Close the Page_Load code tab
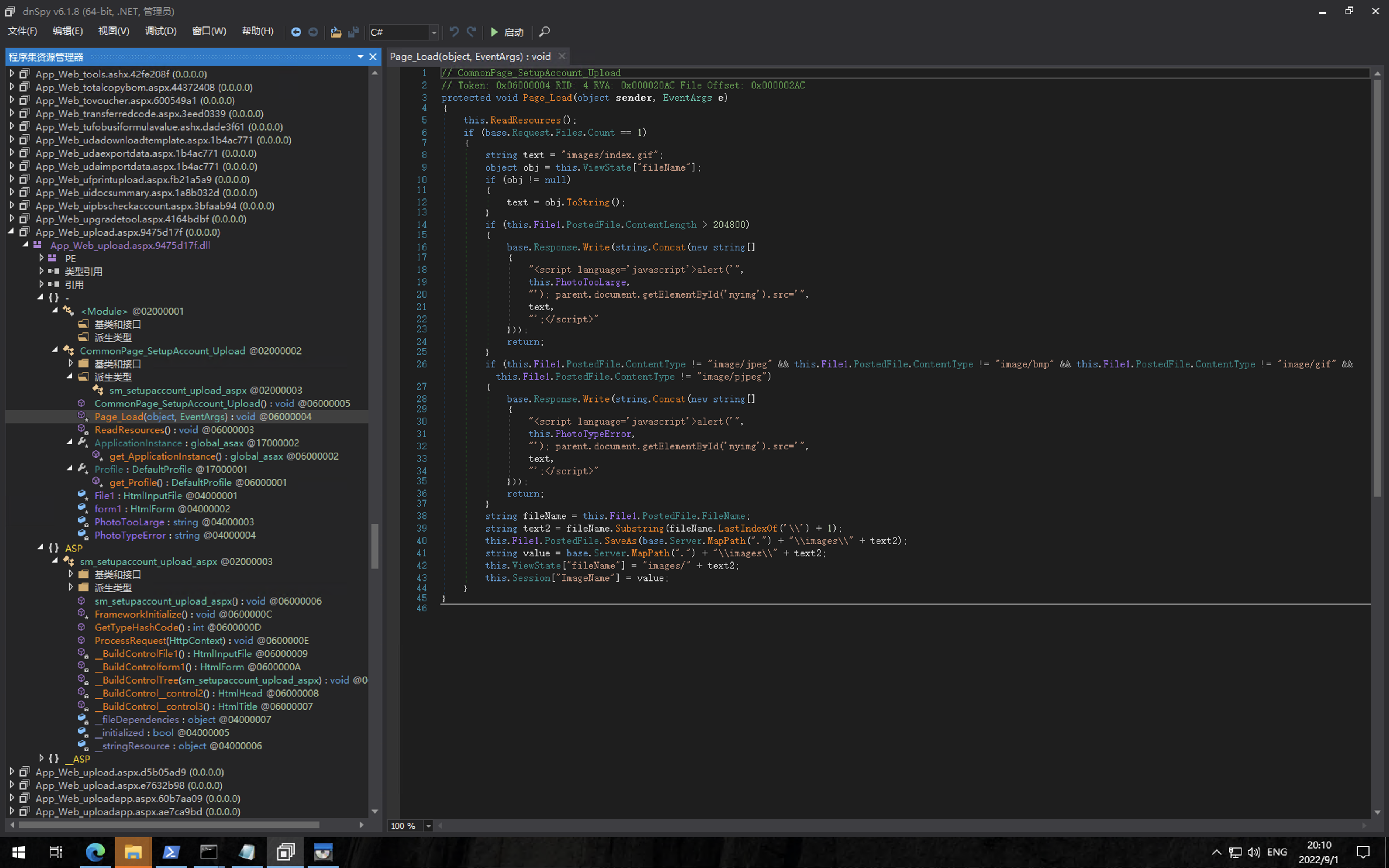Screen dimensions: 1389x868 pos(562,56)
